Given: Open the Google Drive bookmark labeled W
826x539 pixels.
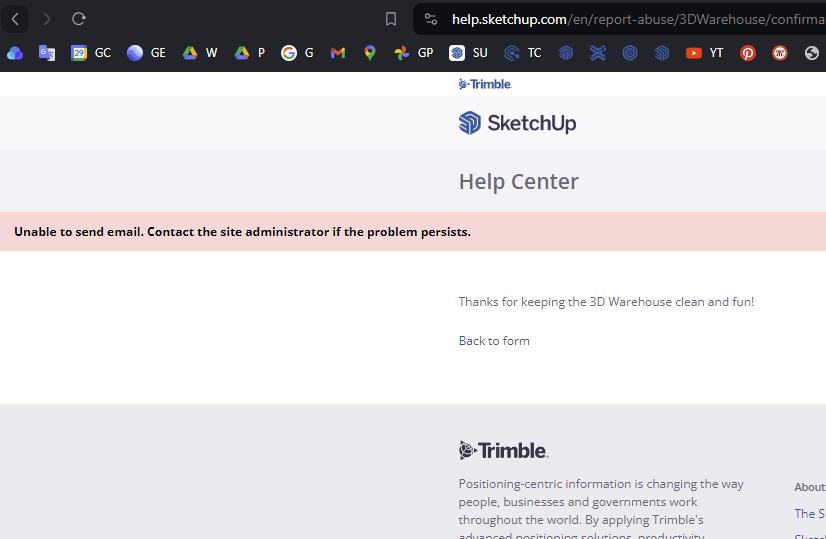Looking at the screenshot, I should (200, 53).
